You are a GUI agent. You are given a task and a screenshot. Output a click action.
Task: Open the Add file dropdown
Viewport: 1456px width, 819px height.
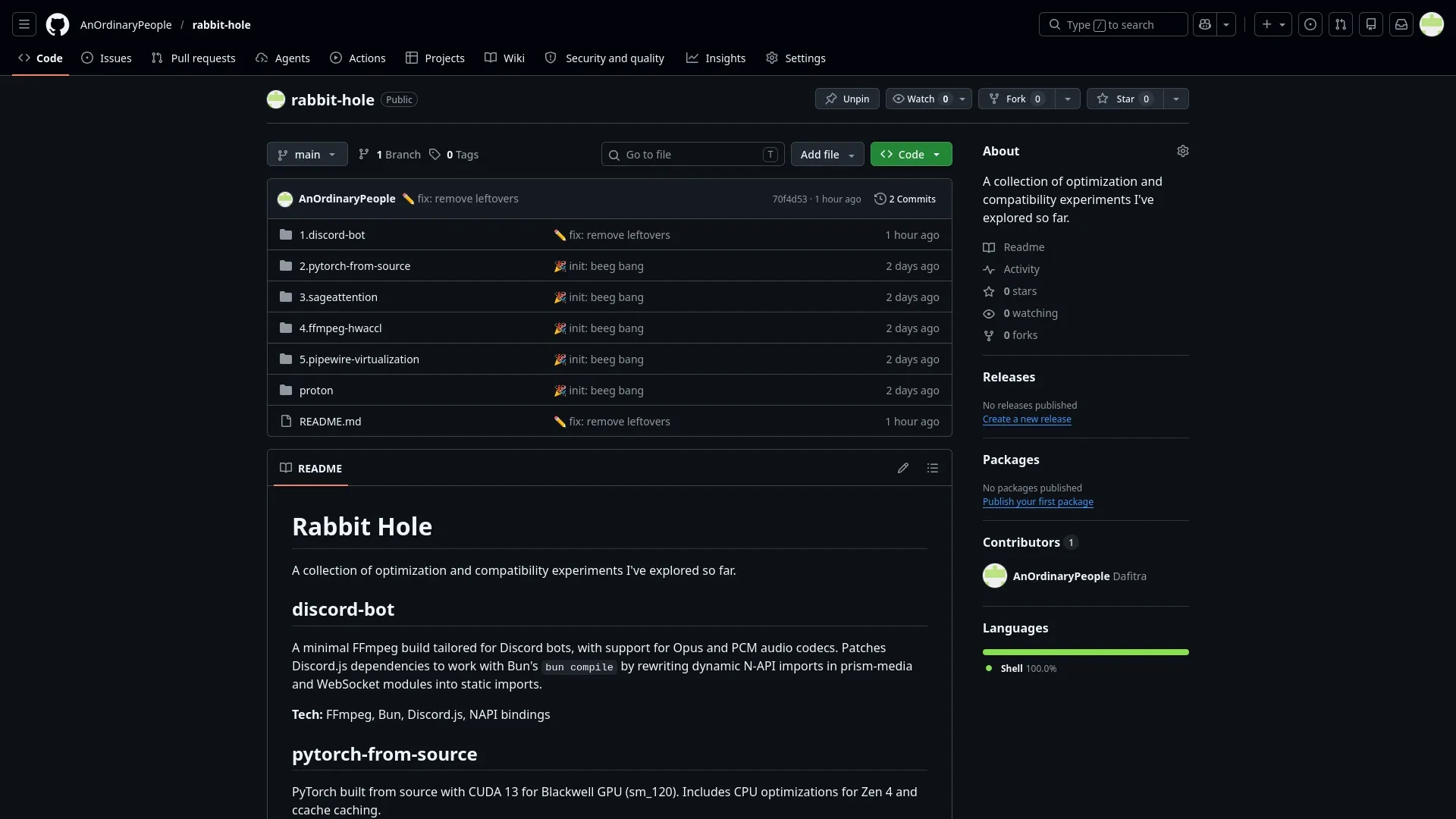tap(827, 154)
